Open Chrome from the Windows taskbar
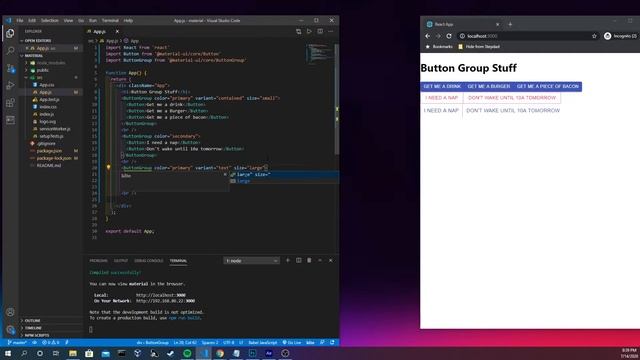Image resolution: width=640 pixels, height=360 pixels. 220,353
